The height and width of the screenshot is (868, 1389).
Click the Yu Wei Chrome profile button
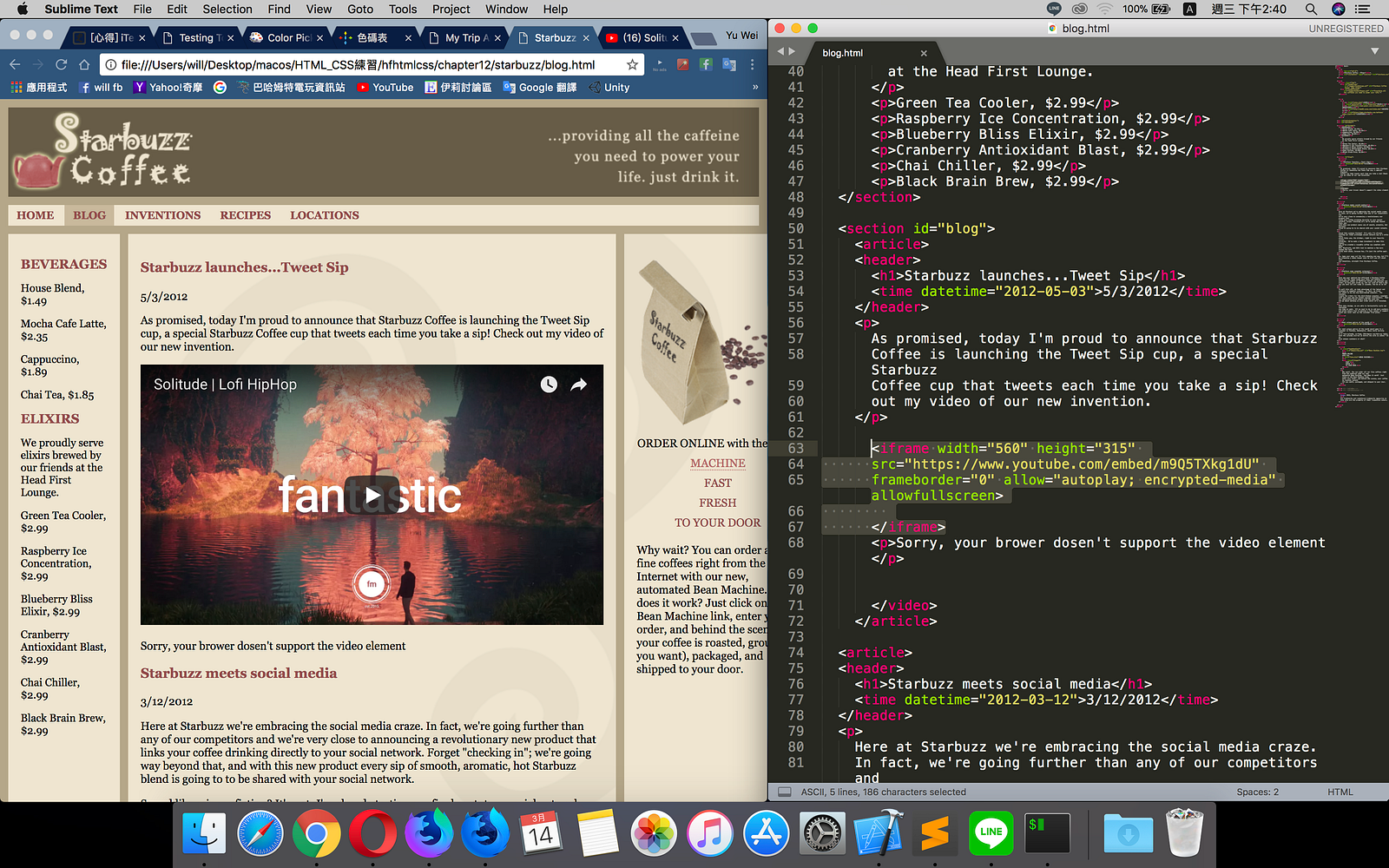coord(742,36)
